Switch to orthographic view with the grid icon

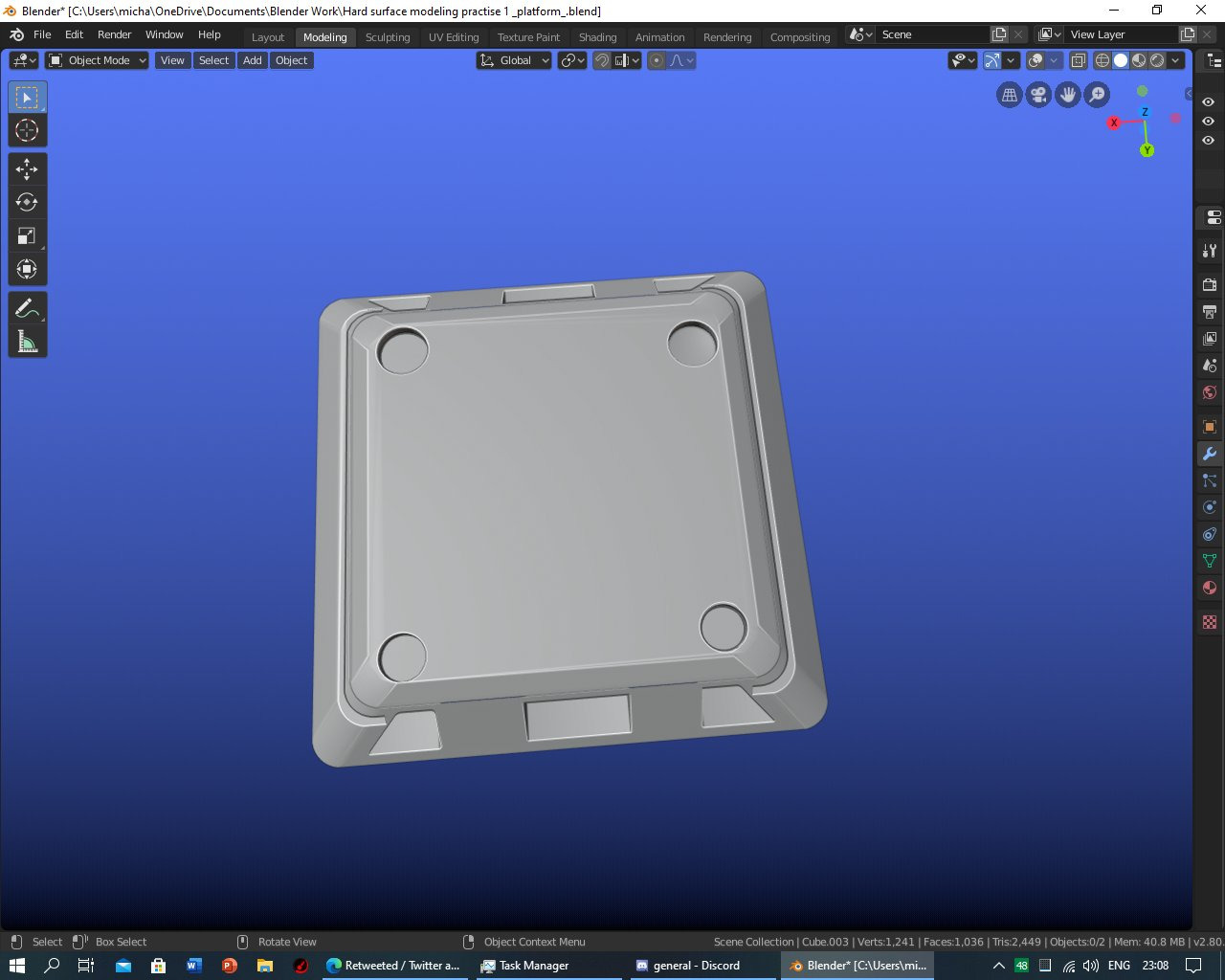tap(1009, 95)
